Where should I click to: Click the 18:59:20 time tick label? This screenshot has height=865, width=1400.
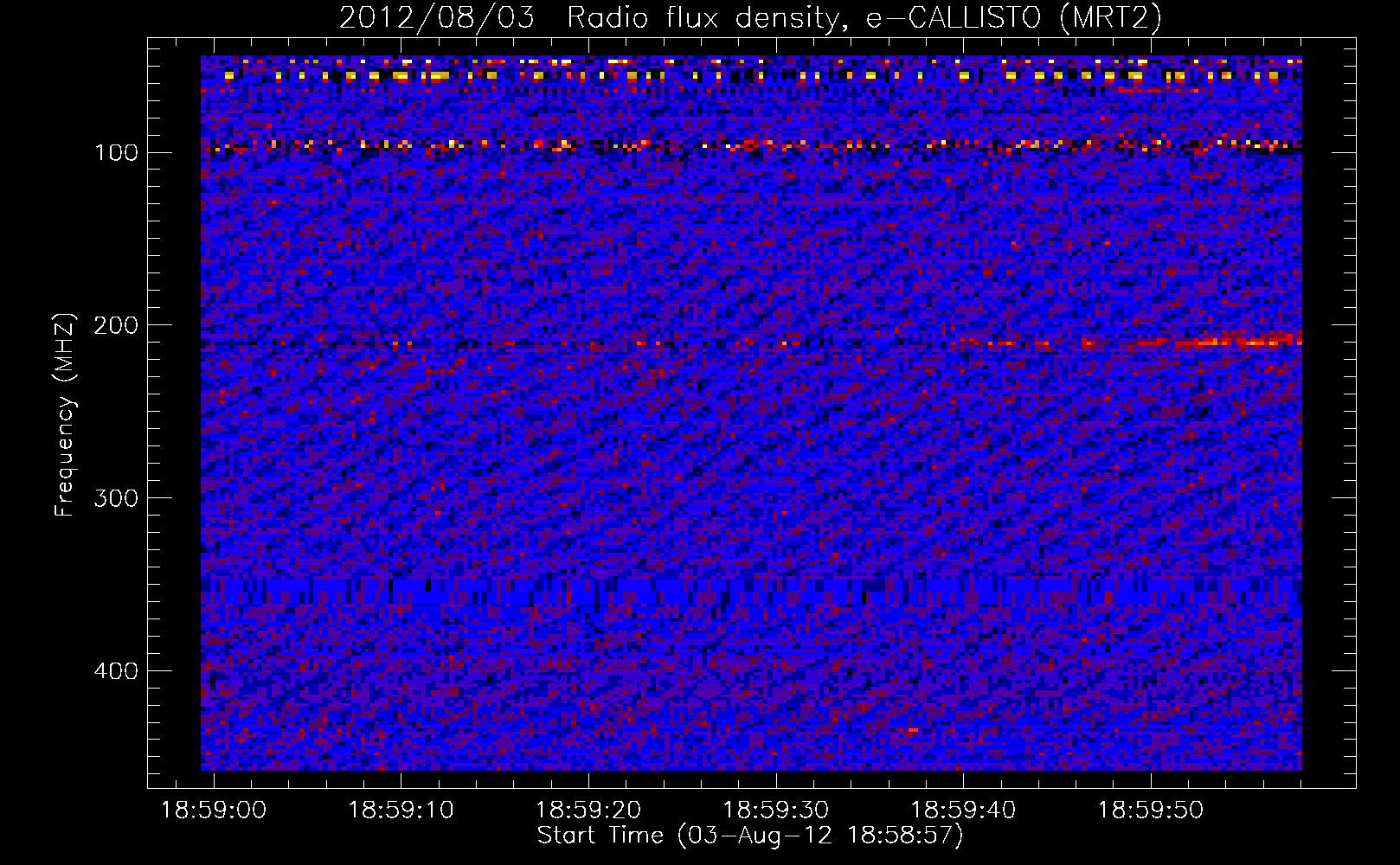tap(588, 811)
